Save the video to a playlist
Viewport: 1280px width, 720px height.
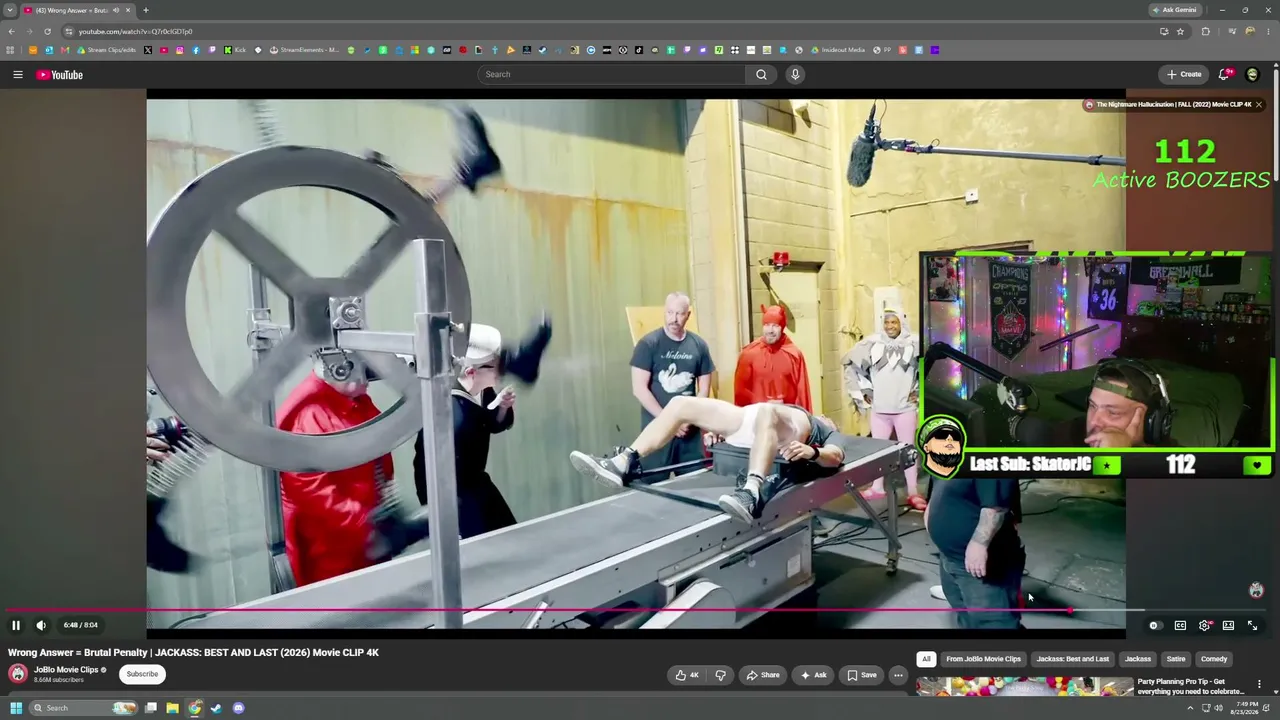[x=861, y=675]
